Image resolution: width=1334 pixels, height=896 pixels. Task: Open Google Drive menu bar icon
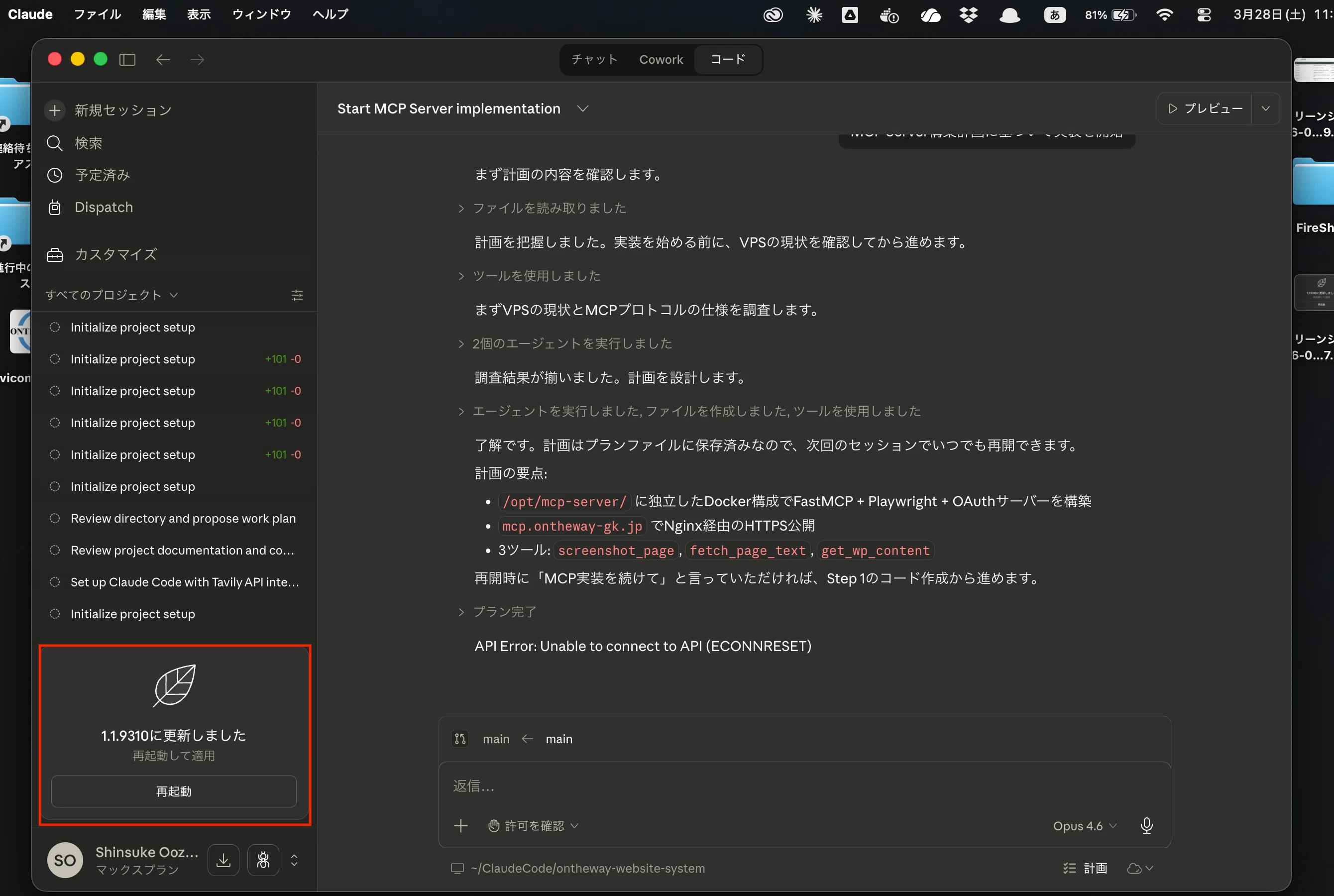click(850, 15)
